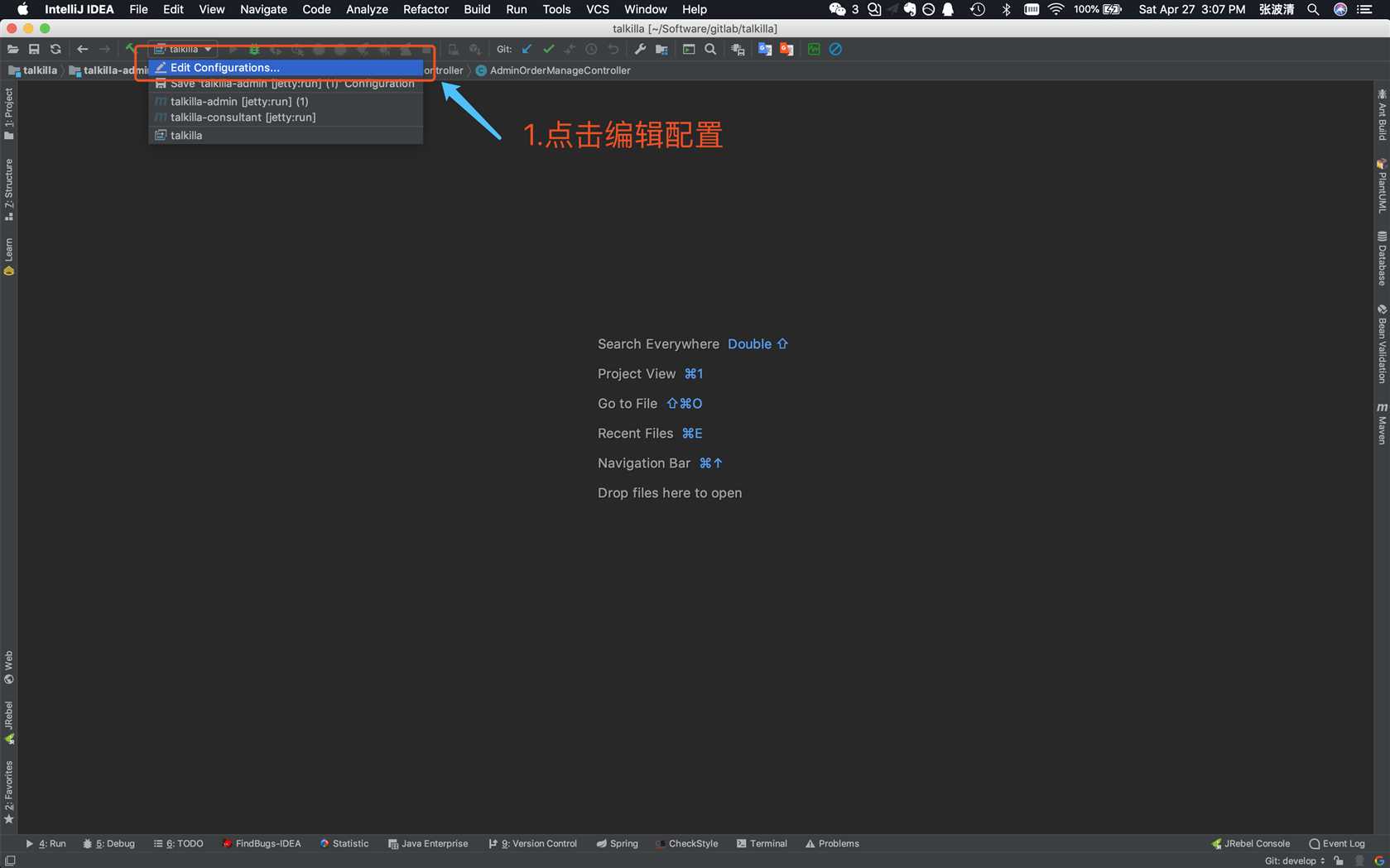Click the green monitor chart toolbar icon
This screenshot has width=1390, height=868.
814,50
